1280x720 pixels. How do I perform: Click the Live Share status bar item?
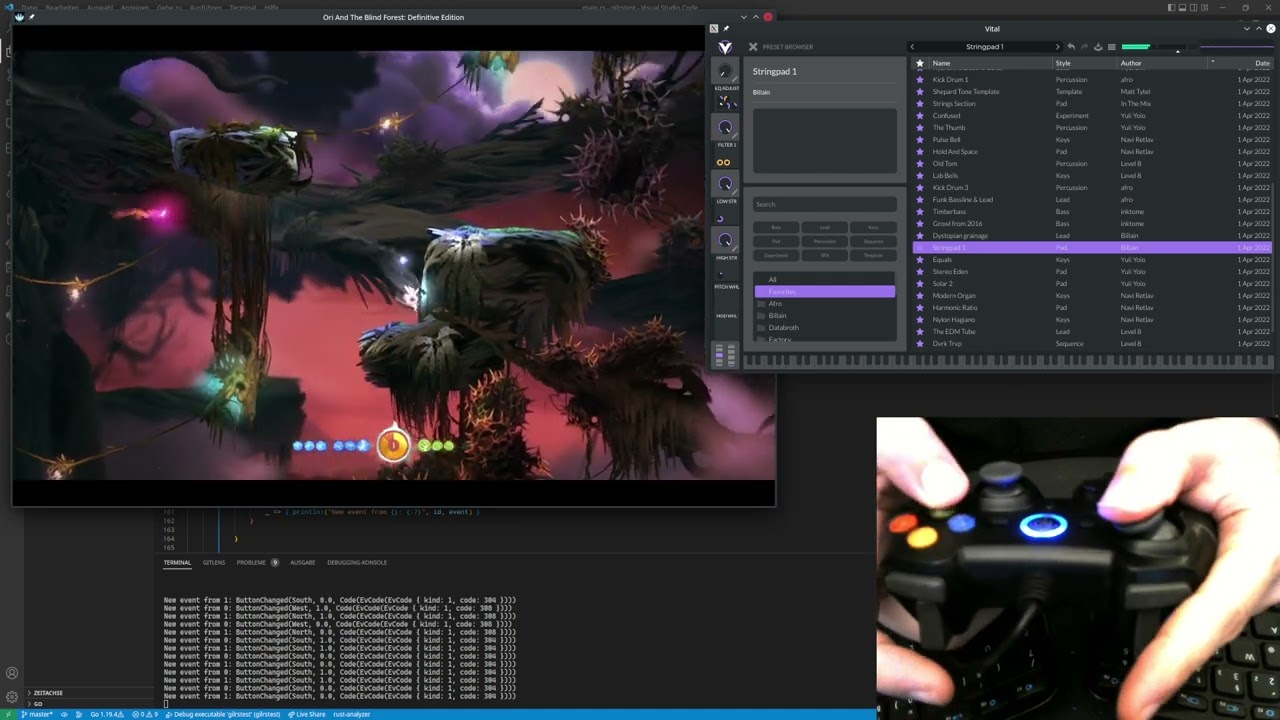click(307, 714)
